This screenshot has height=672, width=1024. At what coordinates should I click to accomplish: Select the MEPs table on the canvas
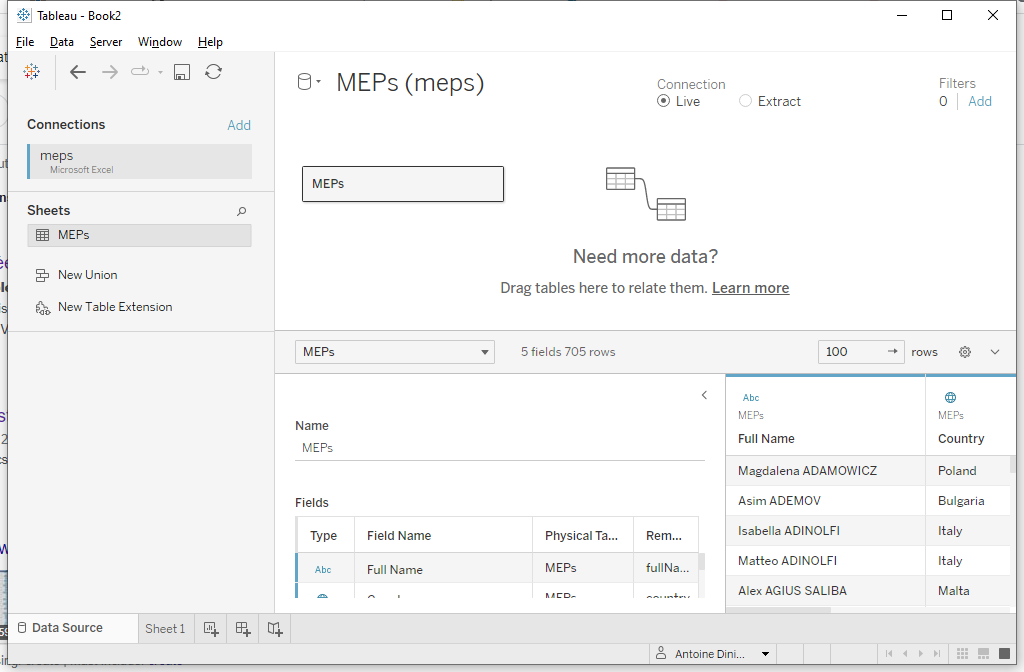click(x=403, y=184)
